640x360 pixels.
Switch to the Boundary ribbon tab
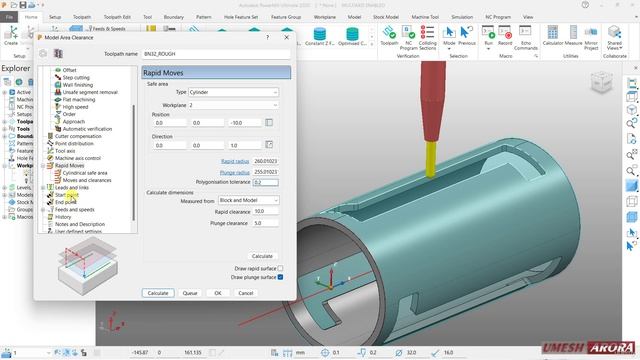pyautogui.click(x=173, y=17)
